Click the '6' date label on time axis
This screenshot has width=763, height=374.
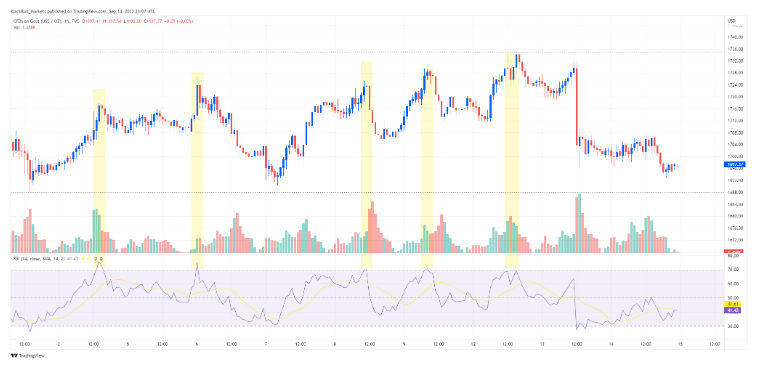tap(197, 344)
